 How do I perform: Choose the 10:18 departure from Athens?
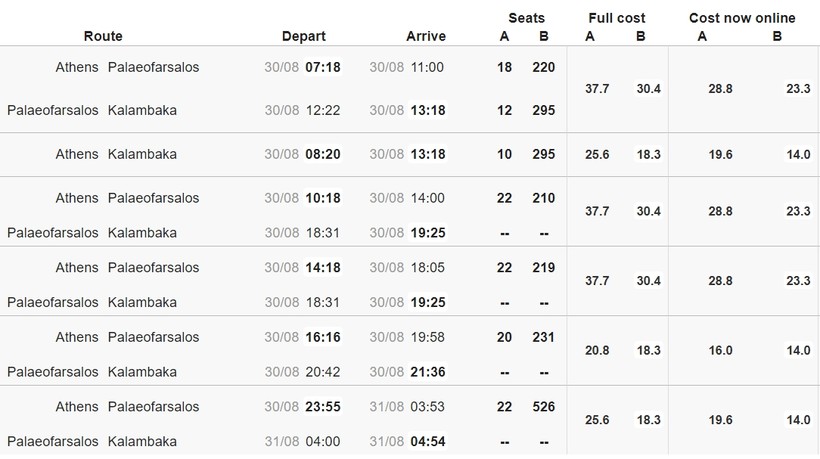click(x=323, y=198)
